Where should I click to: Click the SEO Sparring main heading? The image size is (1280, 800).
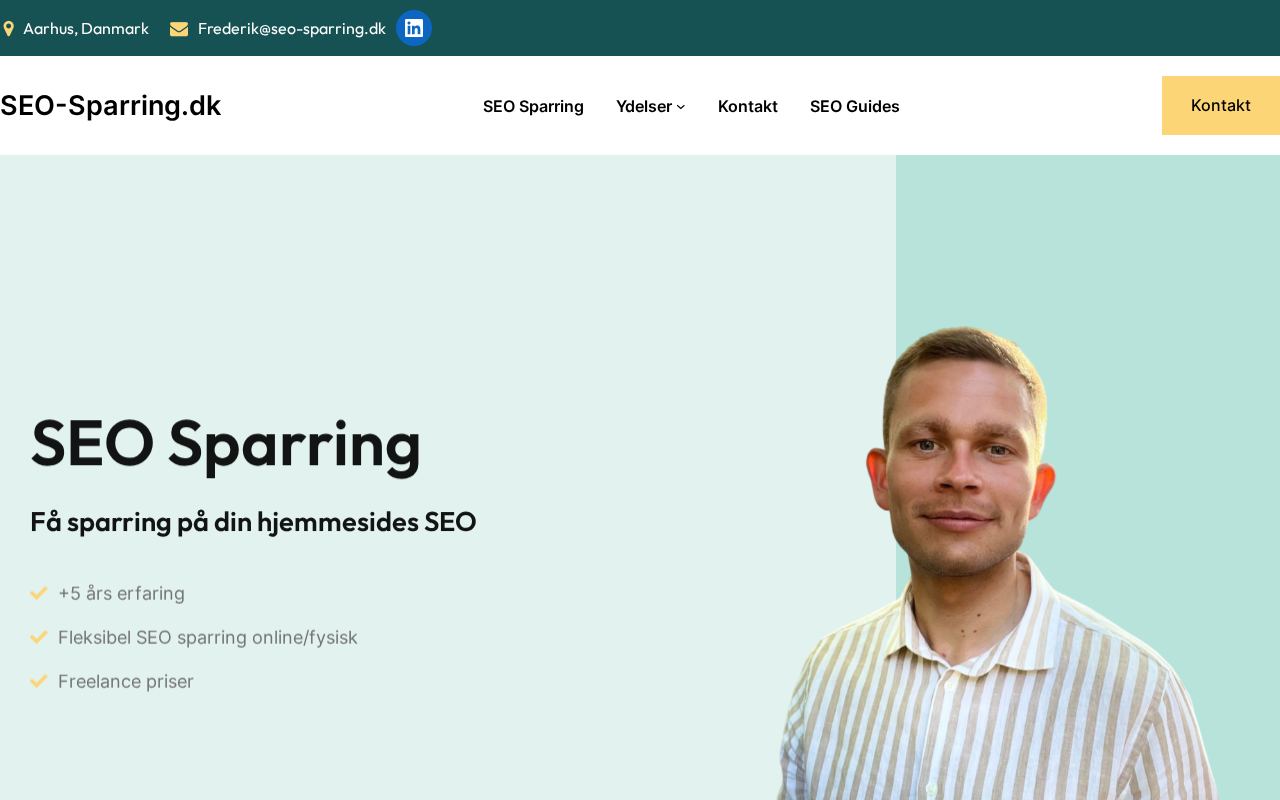click(x=226, y=444)
